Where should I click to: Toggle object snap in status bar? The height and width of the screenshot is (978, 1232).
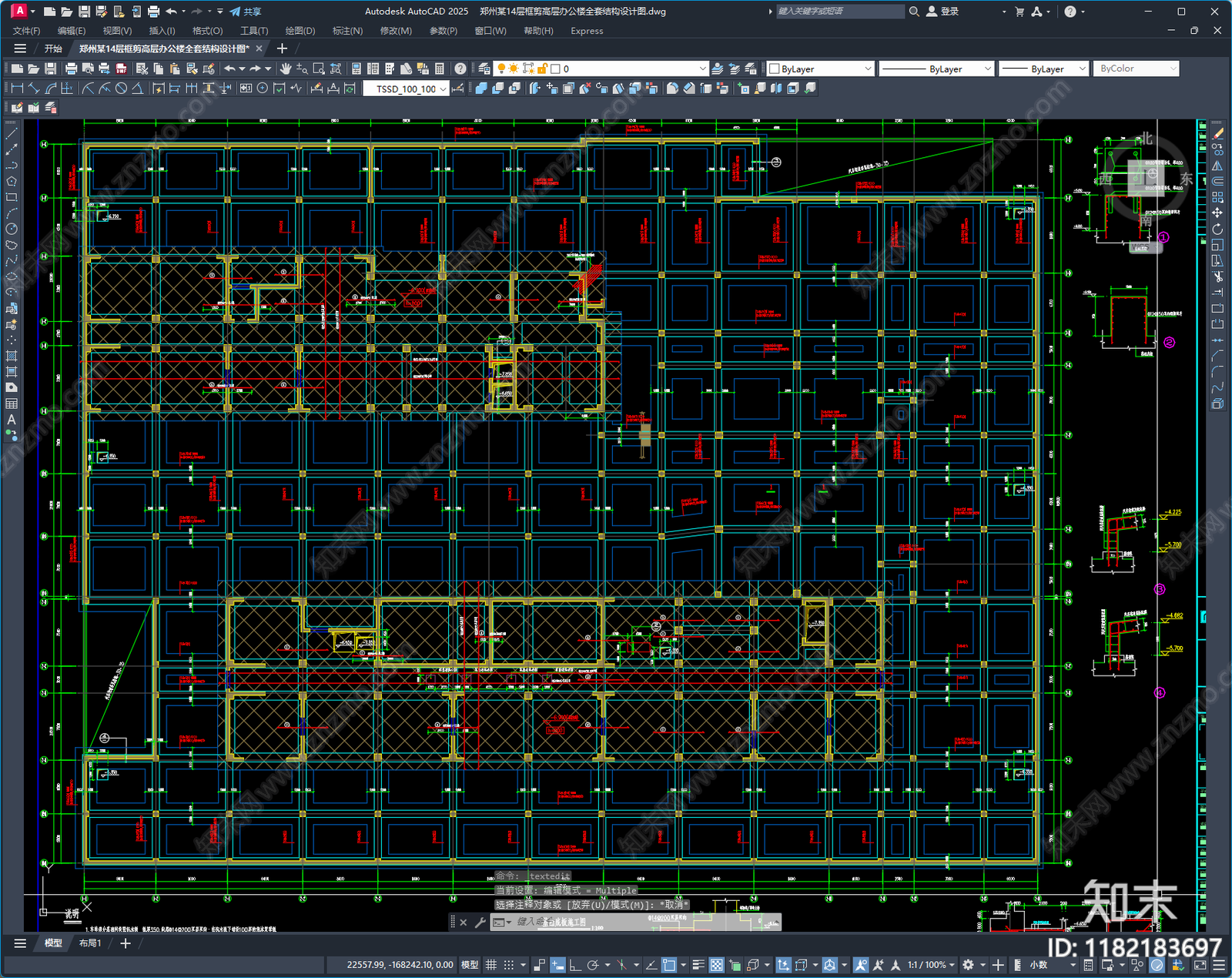pos(669,965)
